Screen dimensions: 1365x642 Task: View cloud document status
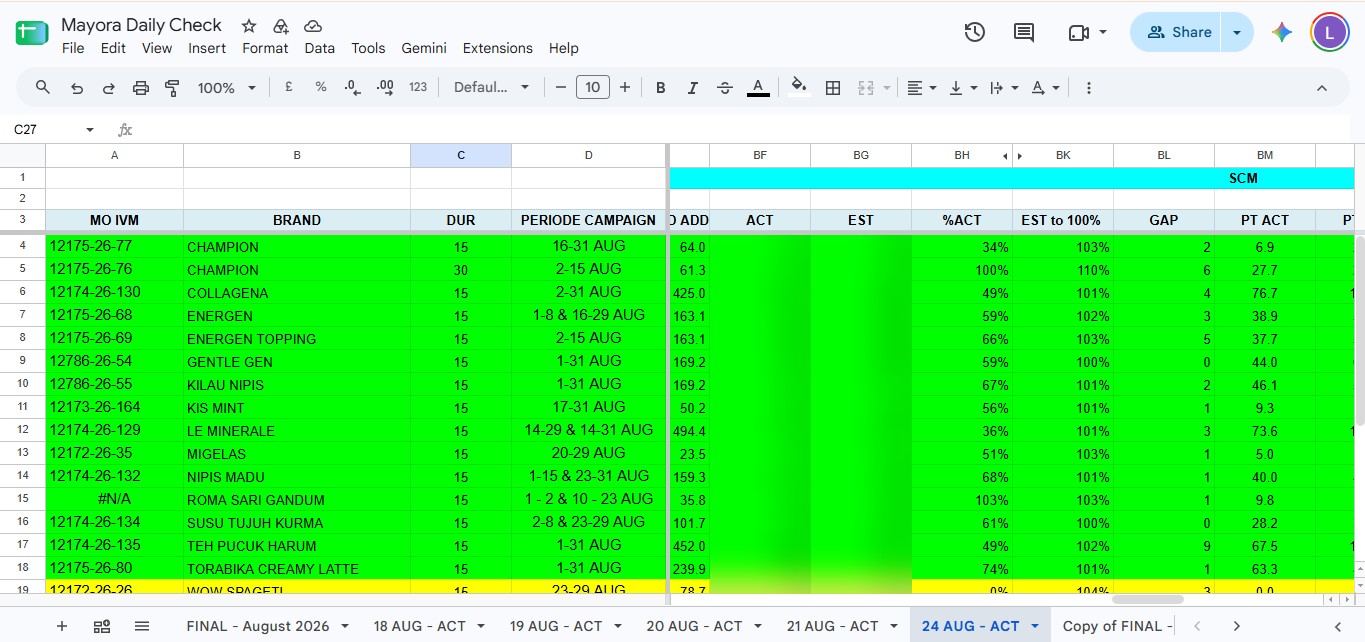click(313, 26)
